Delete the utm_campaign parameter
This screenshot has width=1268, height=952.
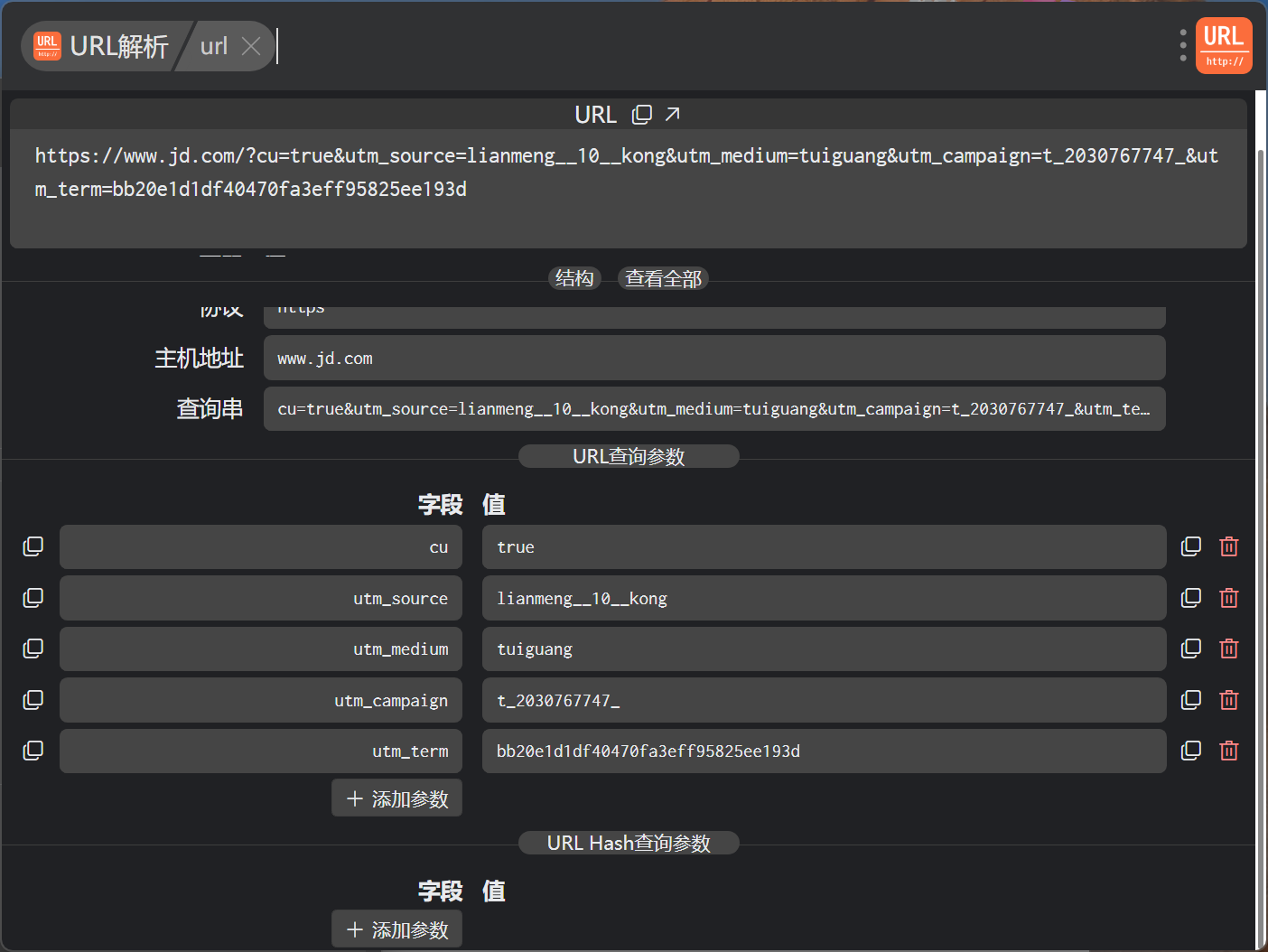[1229, 700]
